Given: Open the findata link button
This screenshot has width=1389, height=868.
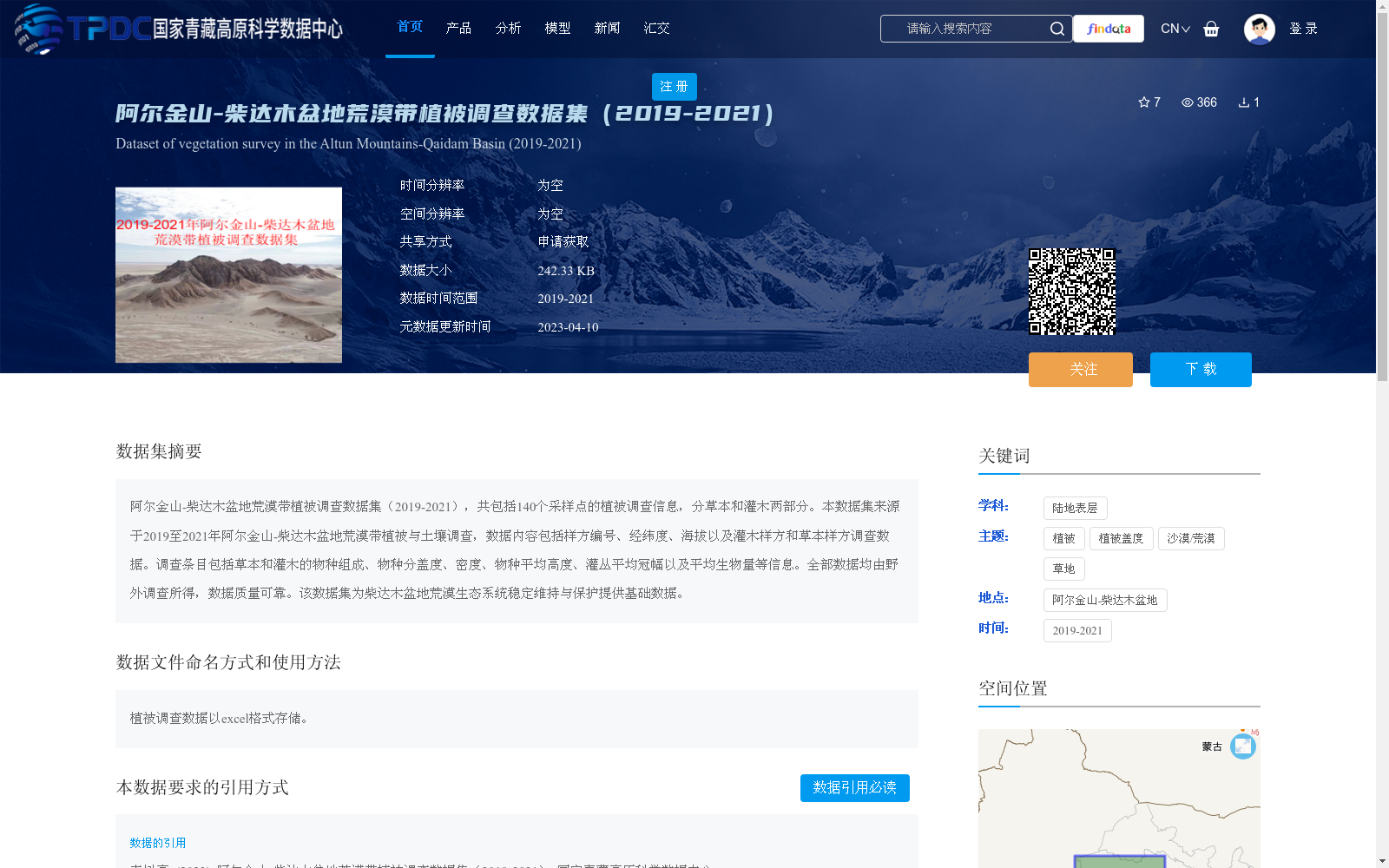Looking at the screenshot, I should [1109, 29].
